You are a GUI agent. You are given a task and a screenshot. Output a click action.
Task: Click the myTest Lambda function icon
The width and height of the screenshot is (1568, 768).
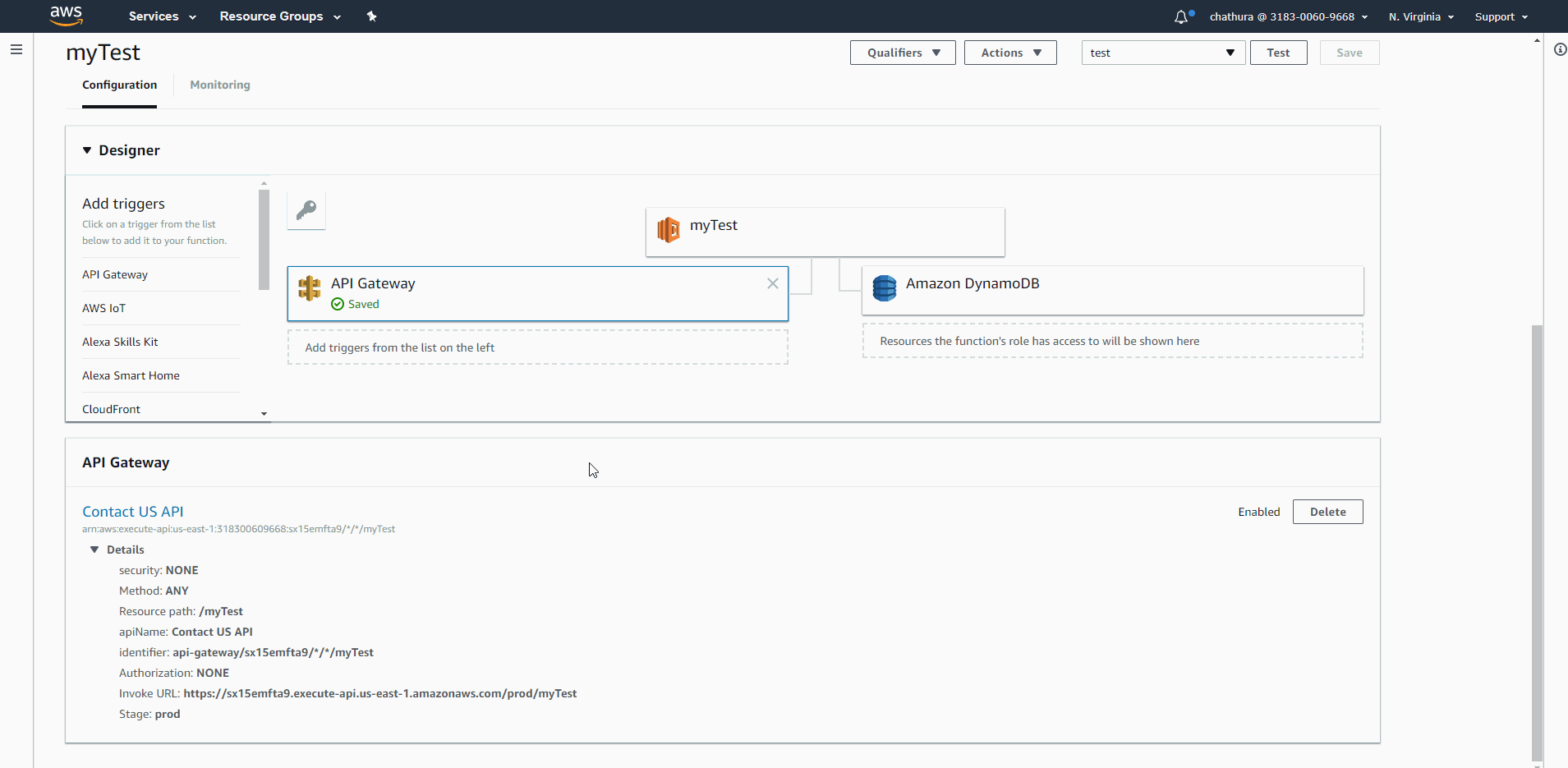click(669, 230)
